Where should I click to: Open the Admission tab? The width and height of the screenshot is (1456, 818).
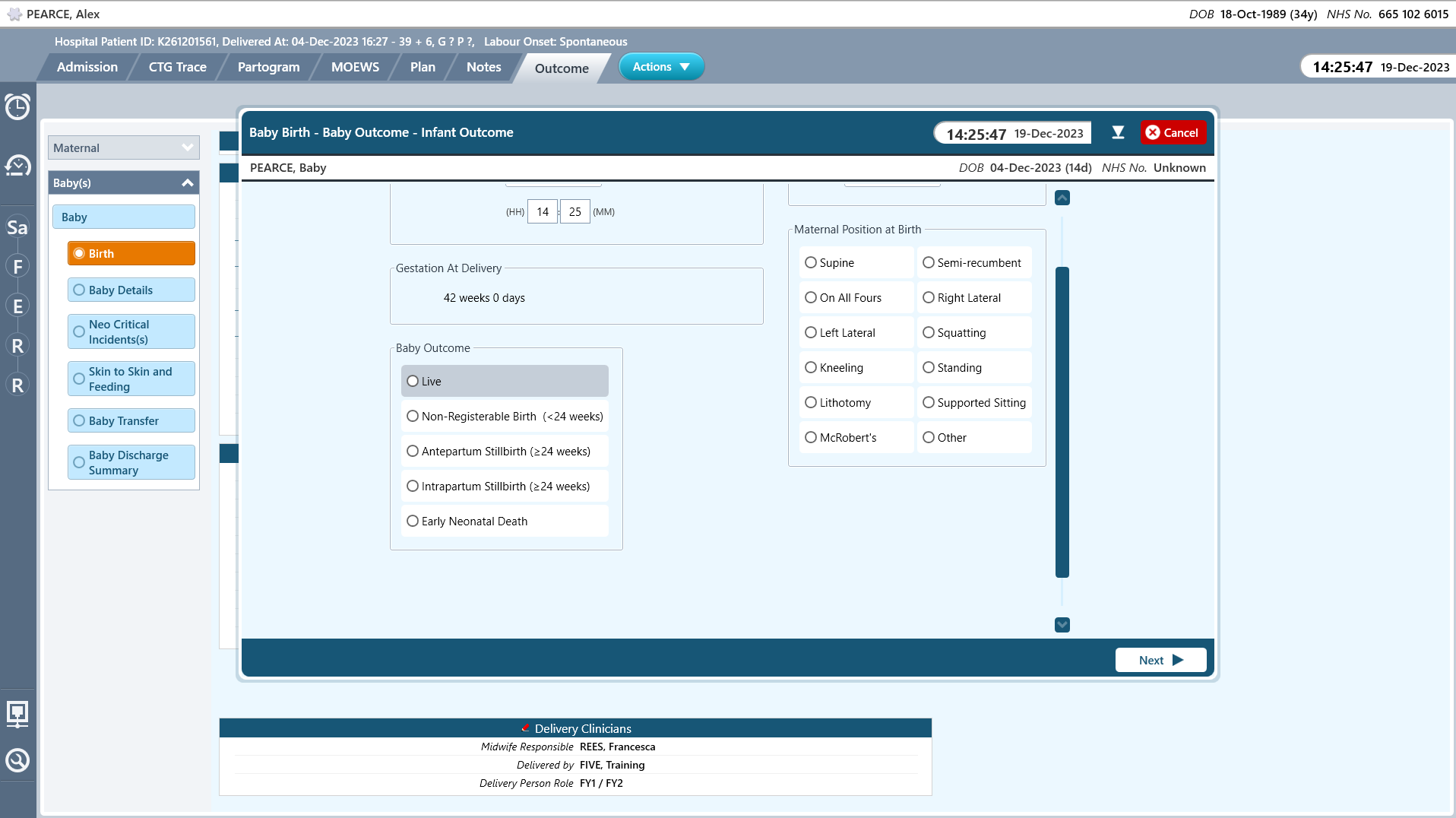[87, 67]
